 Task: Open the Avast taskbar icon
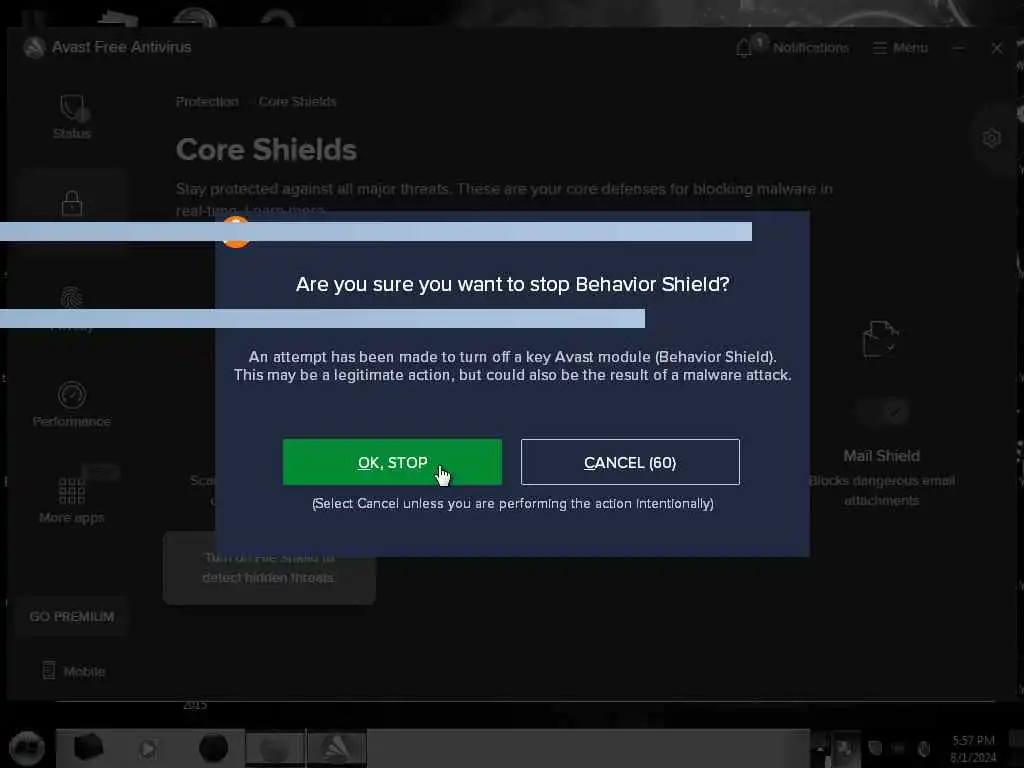(336, 748)
